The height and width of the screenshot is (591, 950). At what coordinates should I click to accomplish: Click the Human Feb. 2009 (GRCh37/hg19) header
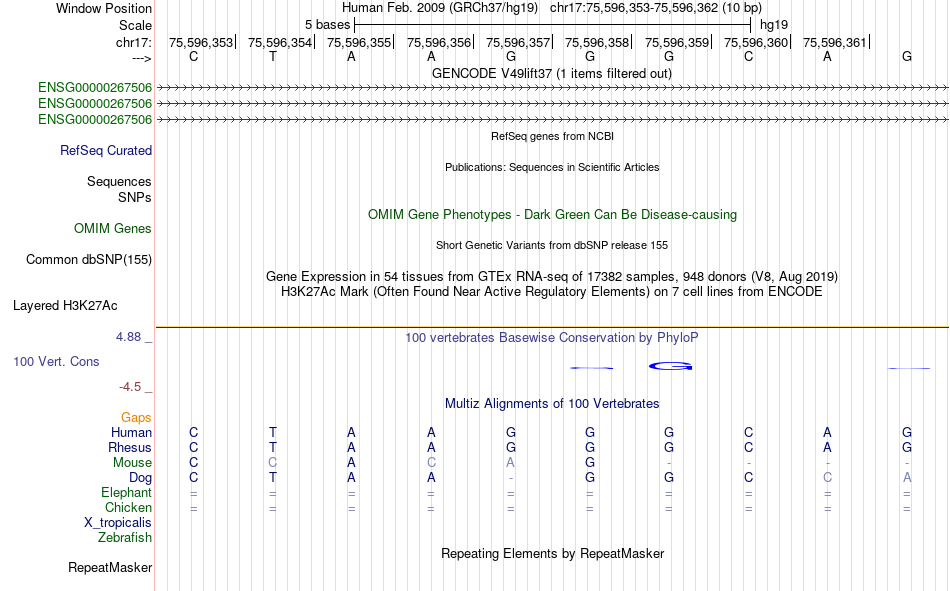[x=440, y=8]
